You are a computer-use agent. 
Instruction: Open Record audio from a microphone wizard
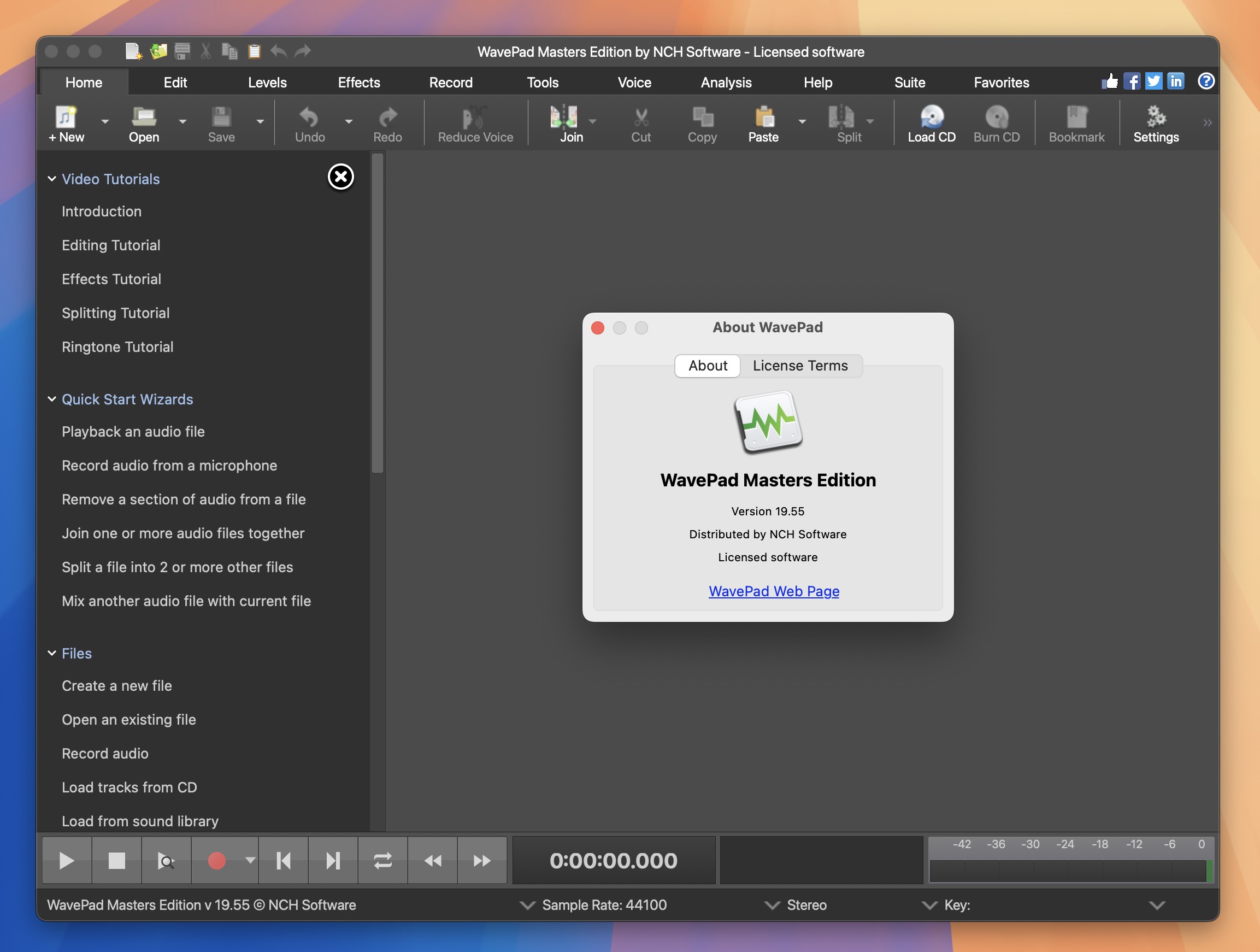(169, 466)
